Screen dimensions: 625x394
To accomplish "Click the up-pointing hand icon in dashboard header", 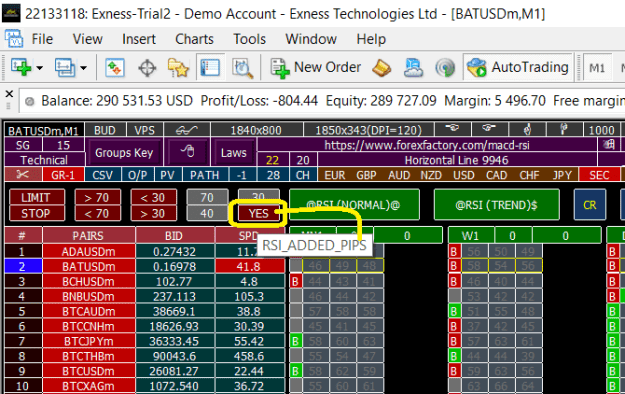I will (x=527, y=129).
